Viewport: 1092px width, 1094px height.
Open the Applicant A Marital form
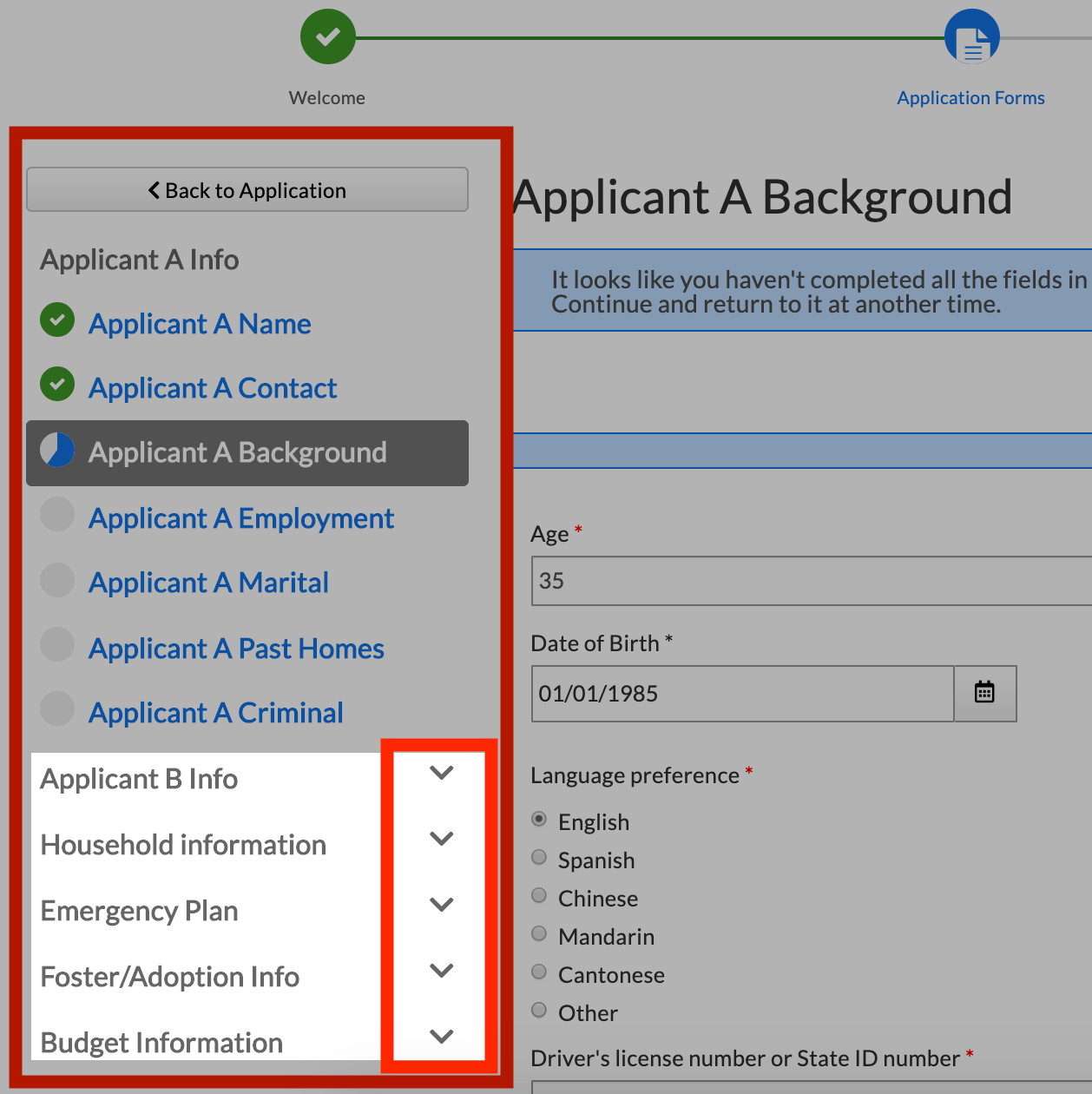pyautogui.click(x=208, y=583)
